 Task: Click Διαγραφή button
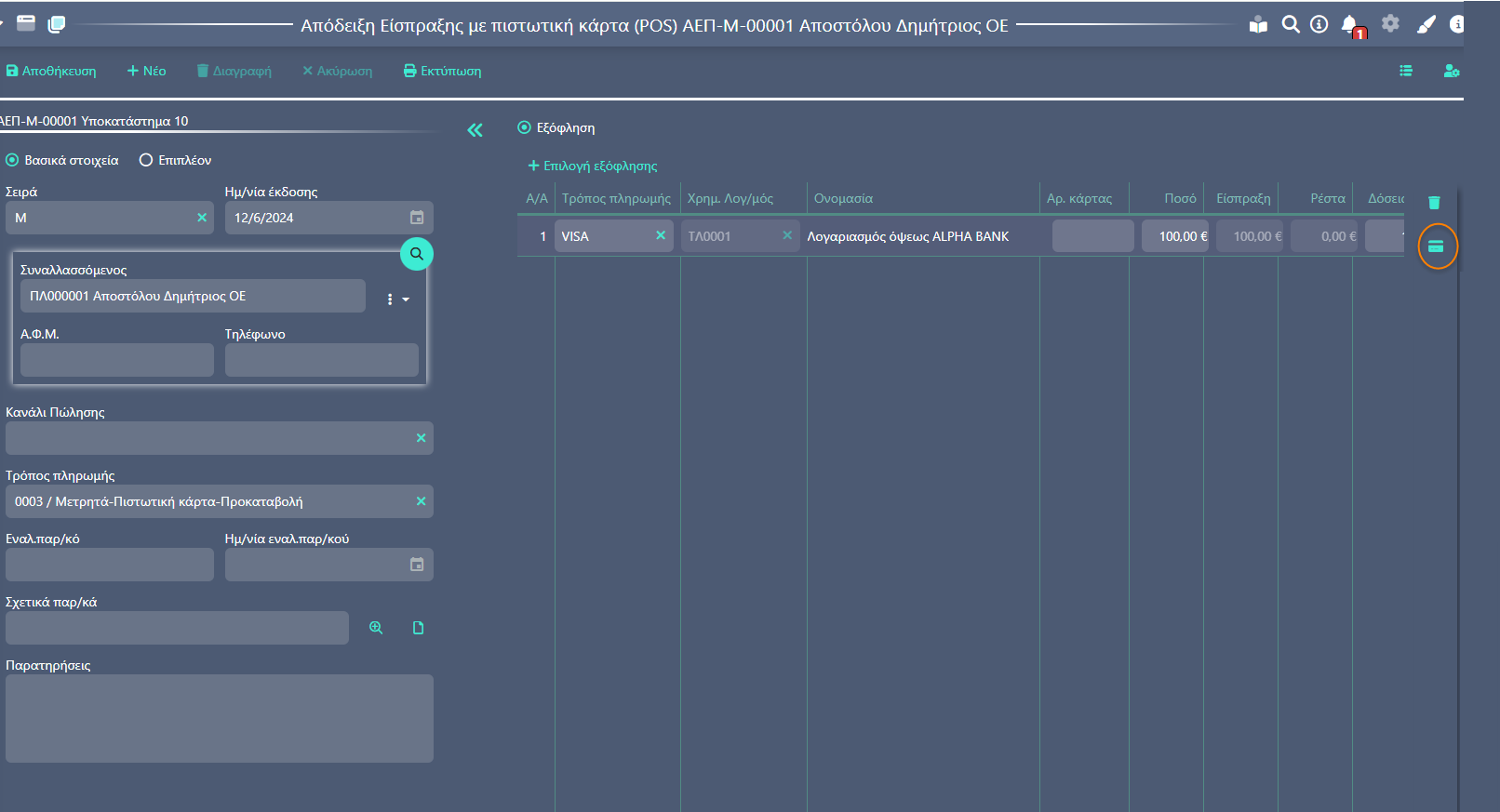(x=234, y=71)
